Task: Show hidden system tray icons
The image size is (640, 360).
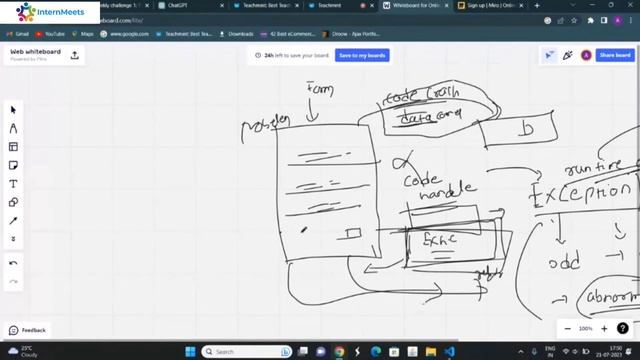Action: (x=521, y=351)
